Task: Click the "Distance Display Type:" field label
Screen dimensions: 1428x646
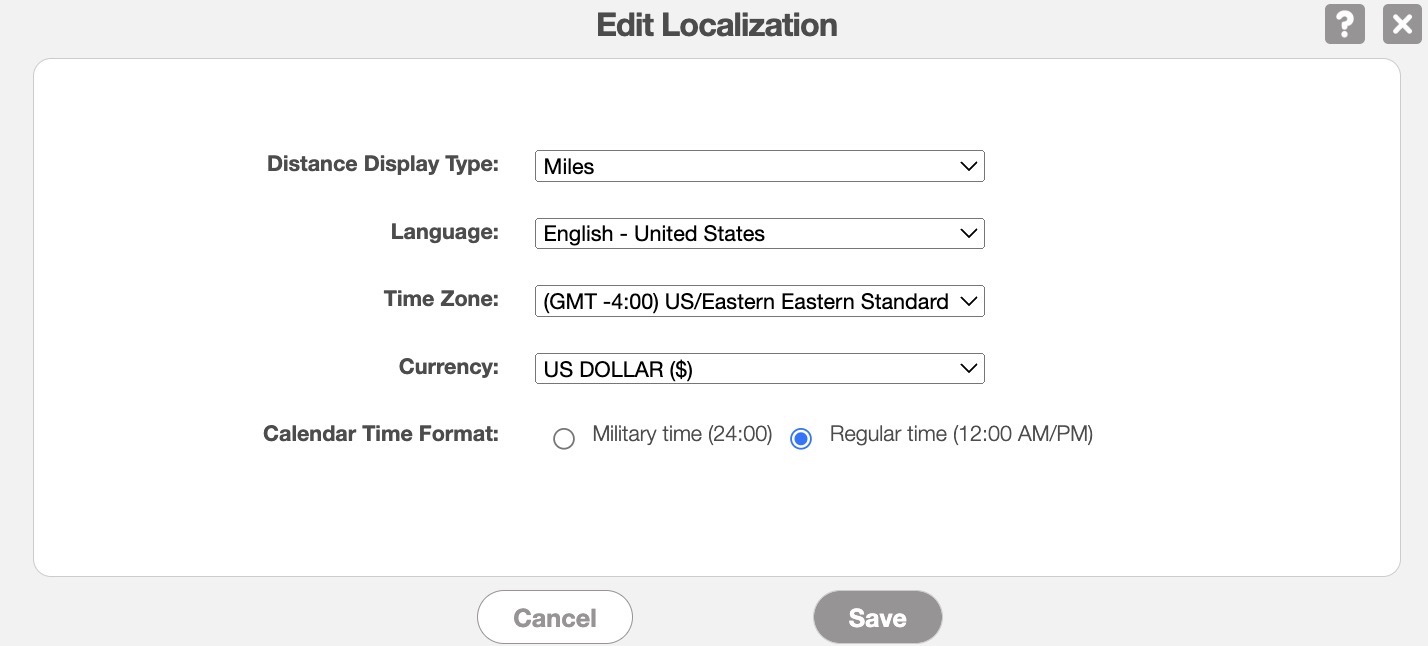Action: pyautogui.click(x=382, y=164)
